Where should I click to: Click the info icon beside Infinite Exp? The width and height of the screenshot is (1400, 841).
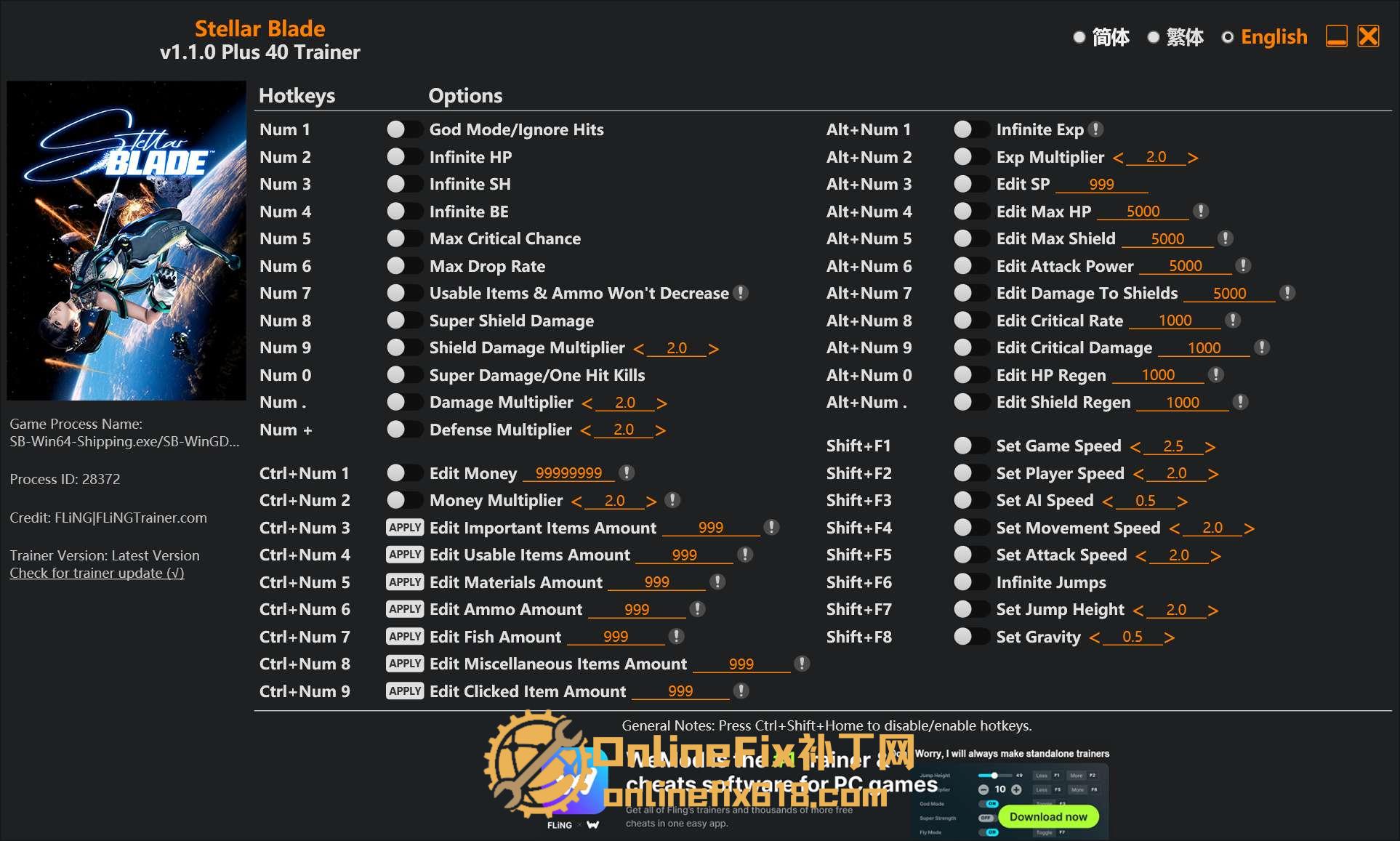point(1096,129)
